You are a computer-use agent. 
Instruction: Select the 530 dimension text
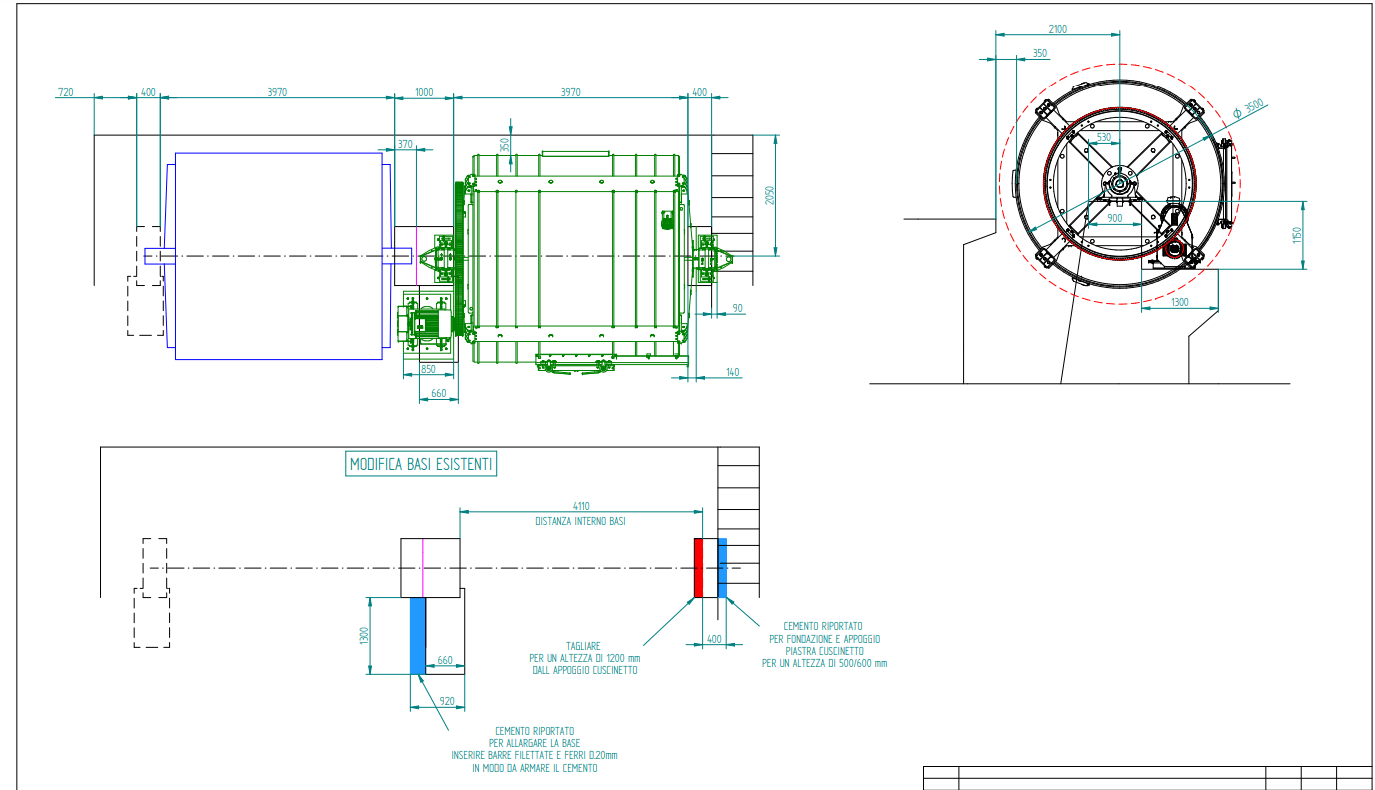(1104, 136)
